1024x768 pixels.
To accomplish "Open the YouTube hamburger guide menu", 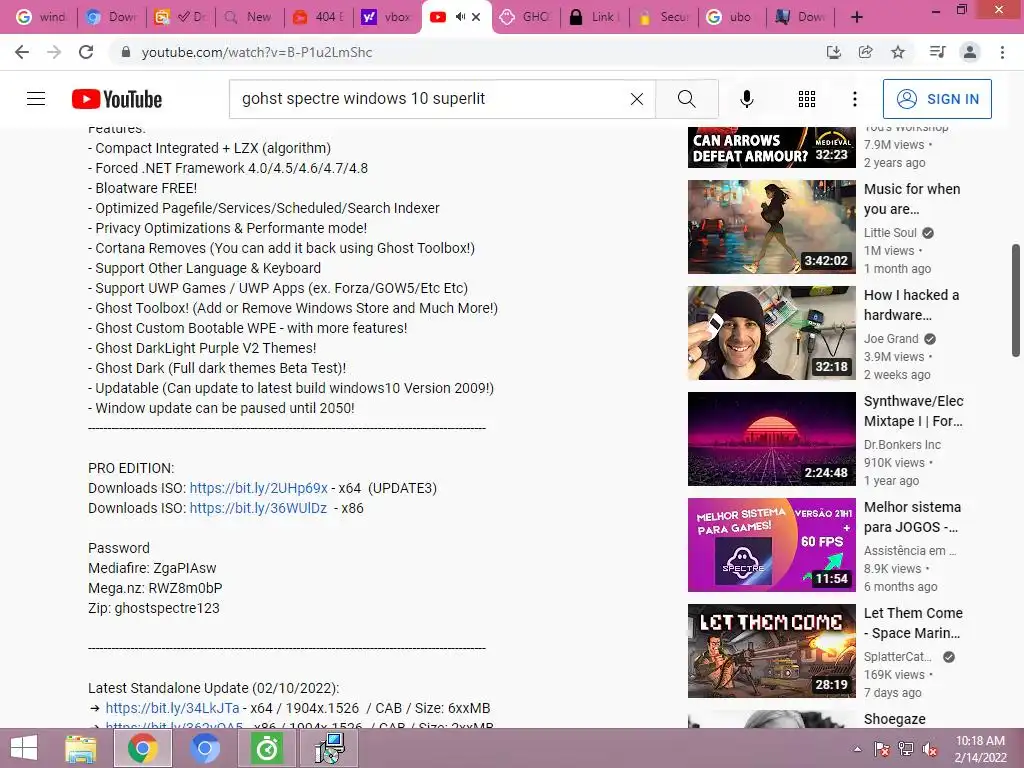I will click(36, 99).
